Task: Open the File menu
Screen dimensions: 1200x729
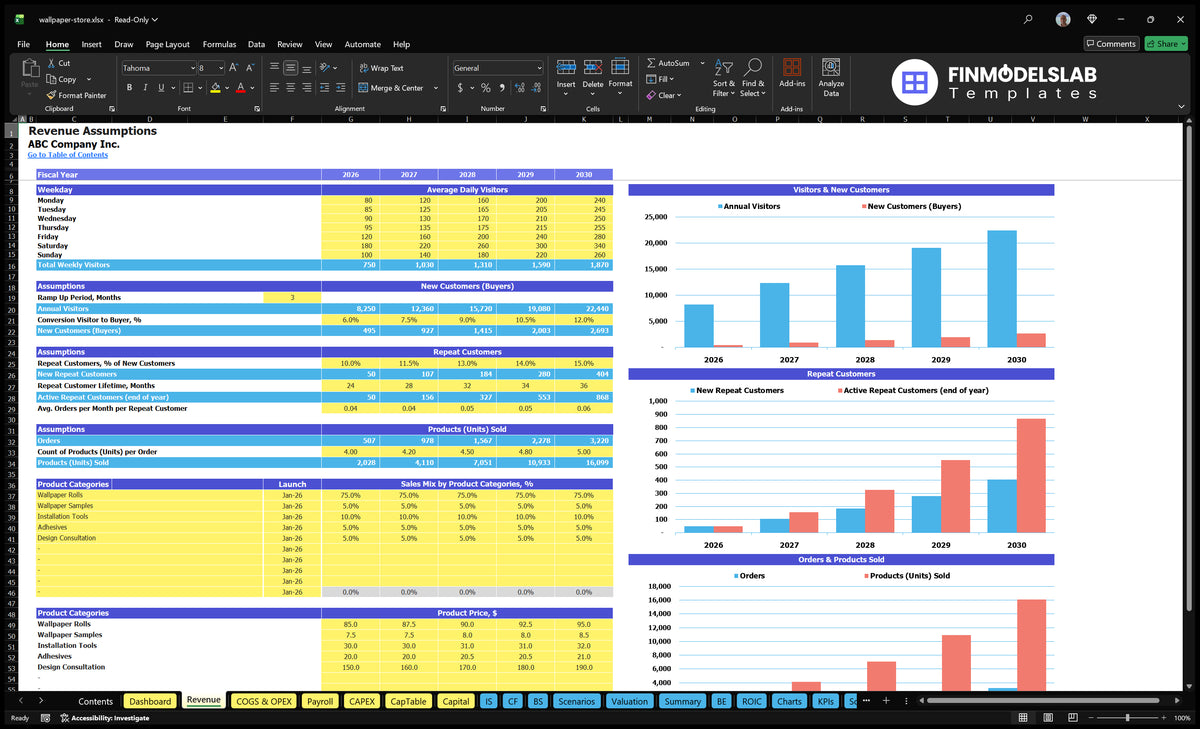Action: tap(23, 44)
